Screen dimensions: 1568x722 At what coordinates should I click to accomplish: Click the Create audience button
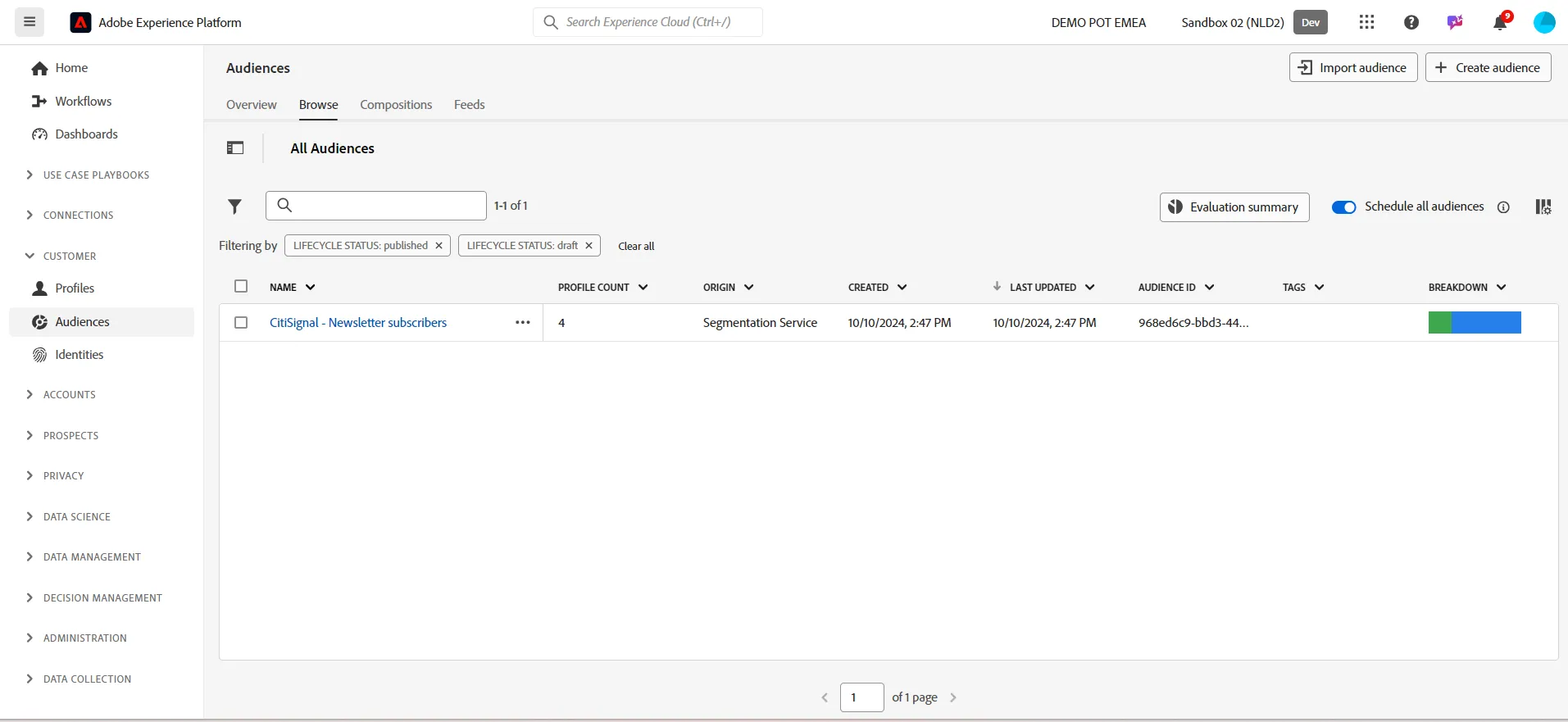pos(1488,67)
